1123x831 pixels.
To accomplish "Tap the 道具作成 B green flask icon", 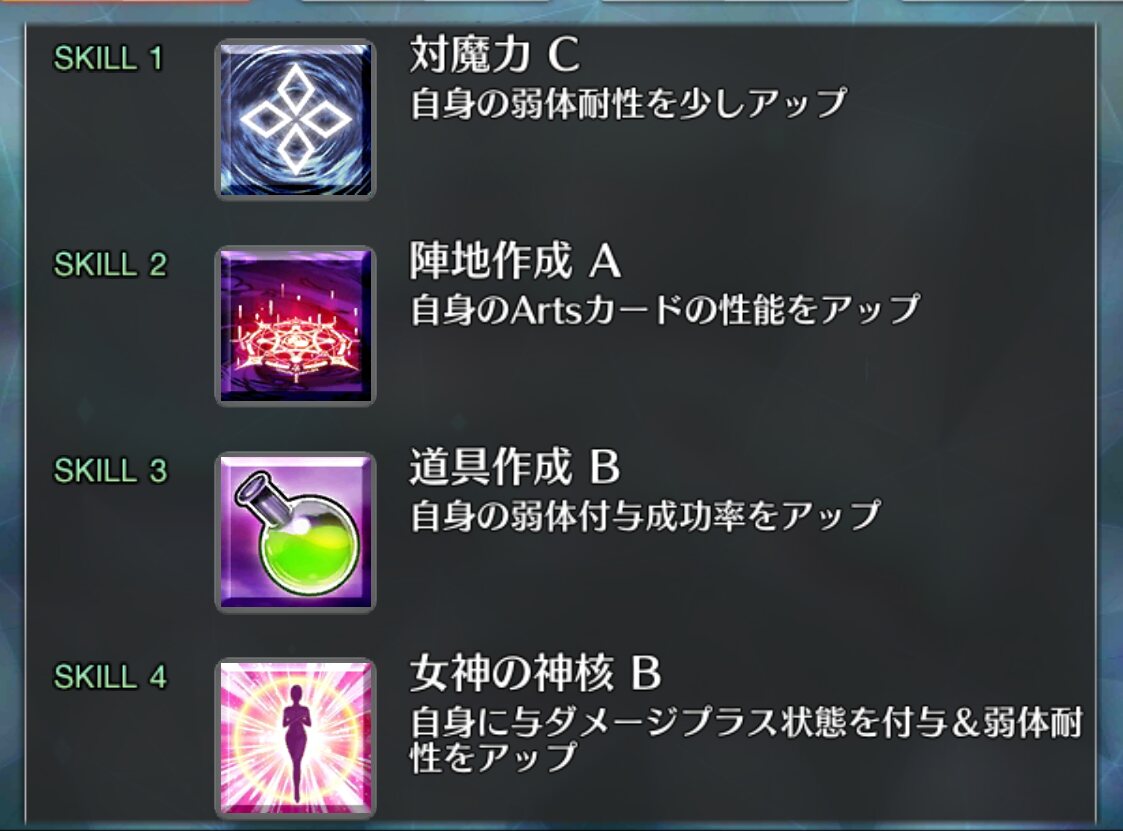I will click(x=295, y=532).
